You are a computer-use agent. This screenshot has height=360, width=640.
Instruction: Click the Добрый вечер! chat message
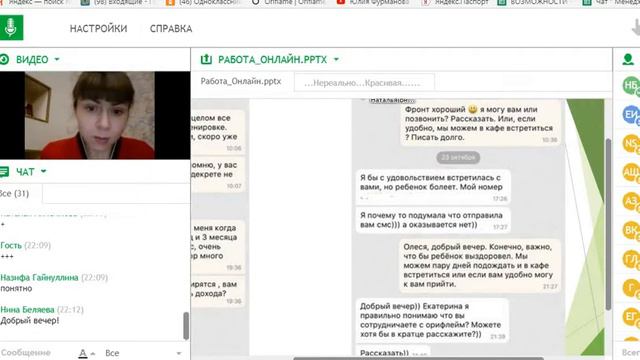coord(30,321)
